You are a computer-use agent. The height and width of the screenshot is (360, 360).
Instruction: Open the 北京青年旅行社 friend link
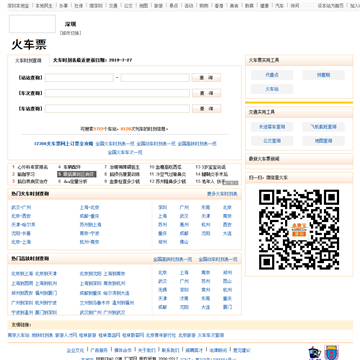point(161,335)
